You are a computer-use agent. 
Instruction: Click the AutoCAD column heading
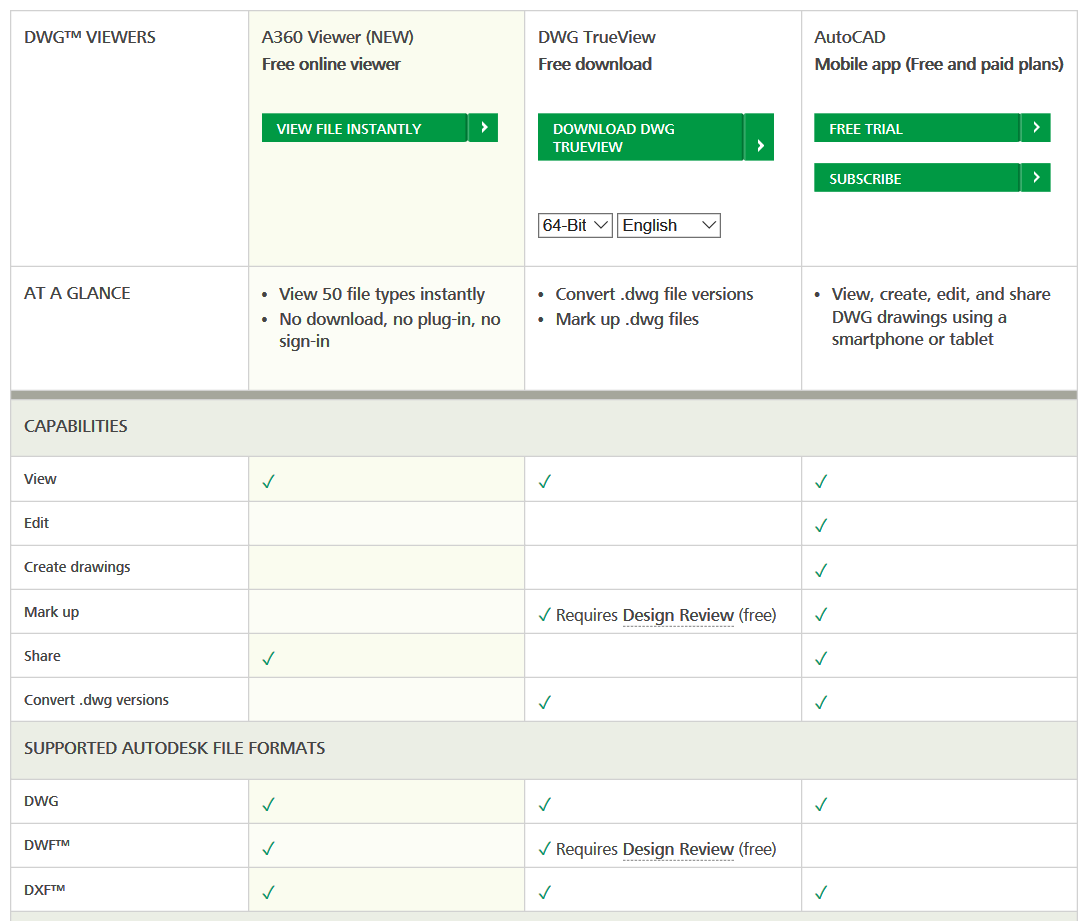pyautogui.click(x=850, y=37)
